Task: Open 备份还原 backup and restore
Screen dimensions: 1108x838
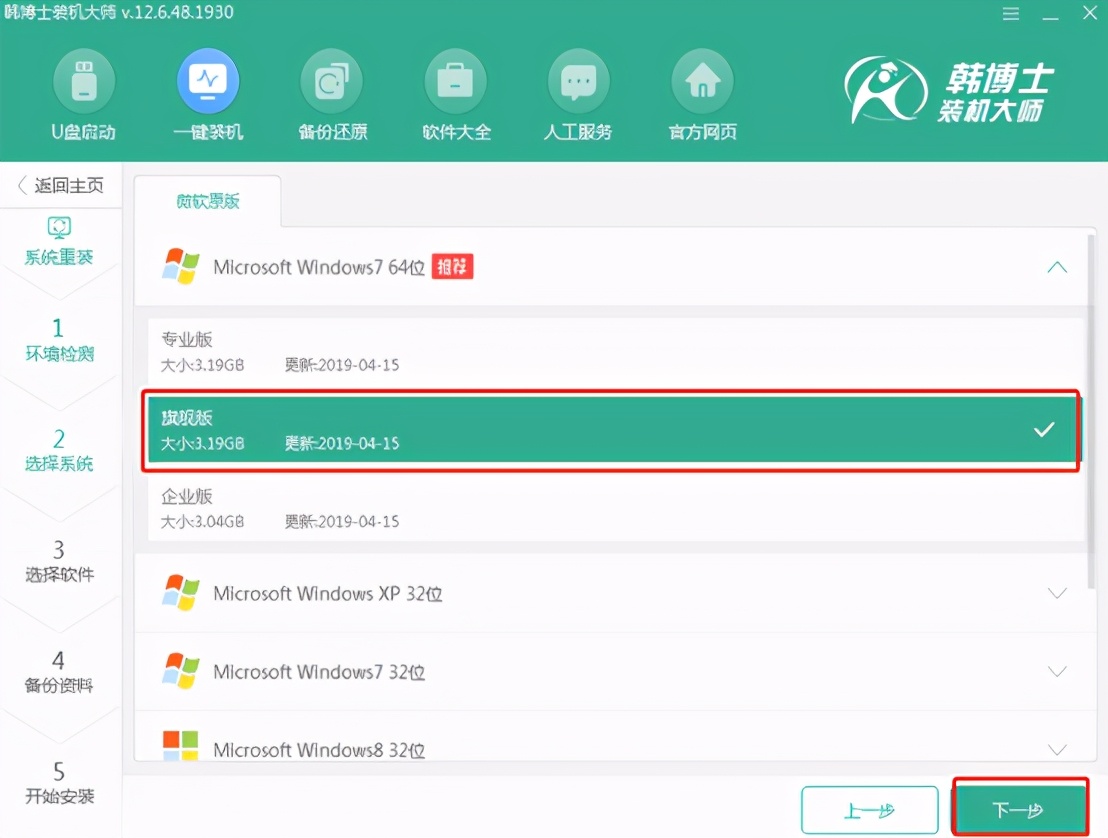Action: 332,92
